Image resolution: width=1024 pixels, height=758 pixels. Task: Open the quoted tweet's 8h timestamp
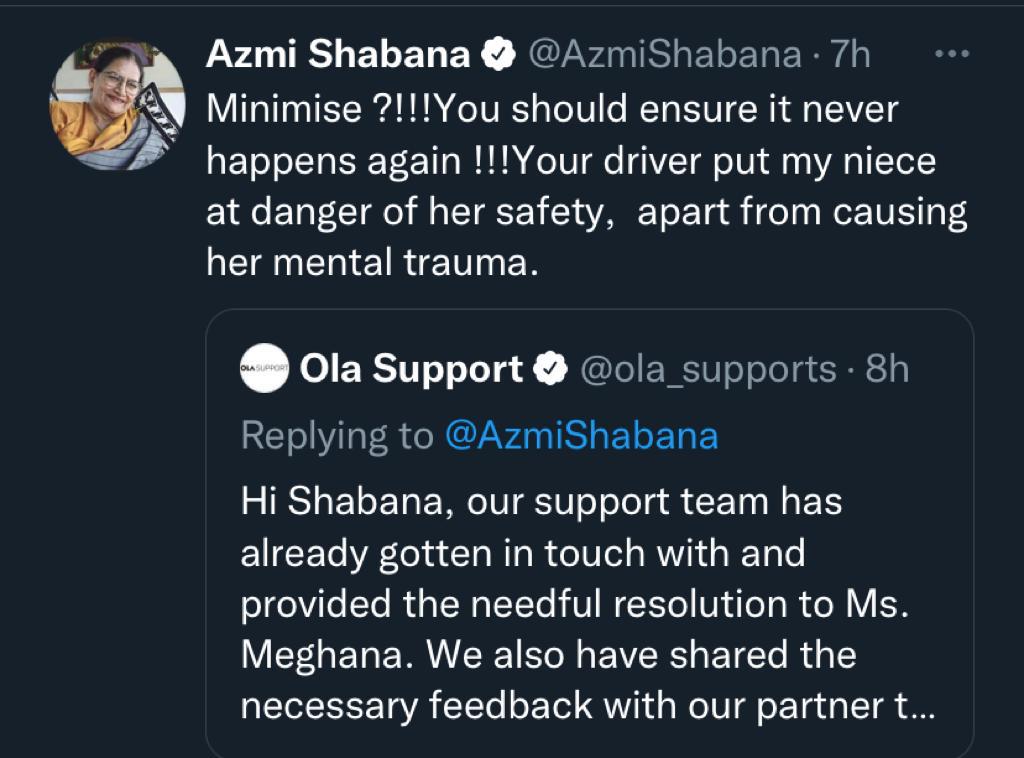[x=887, y=370]
